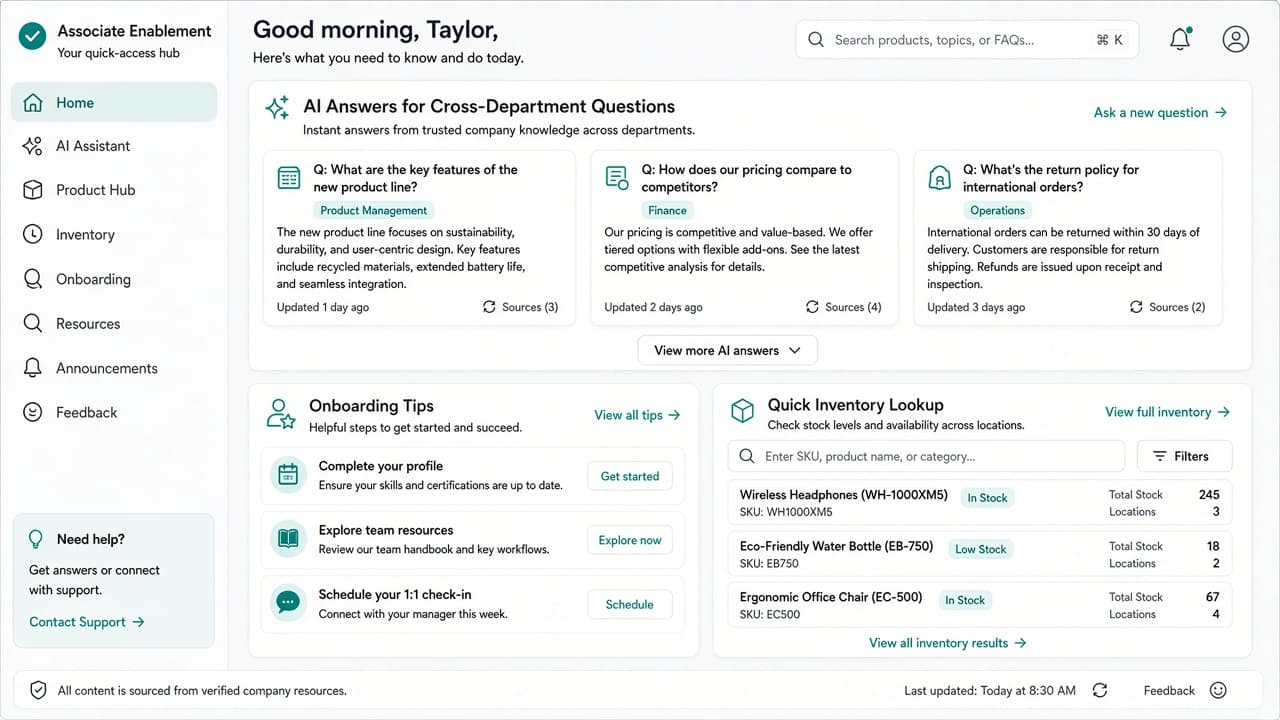Click the Home house icon in sidebar

(x=33, y=103)
